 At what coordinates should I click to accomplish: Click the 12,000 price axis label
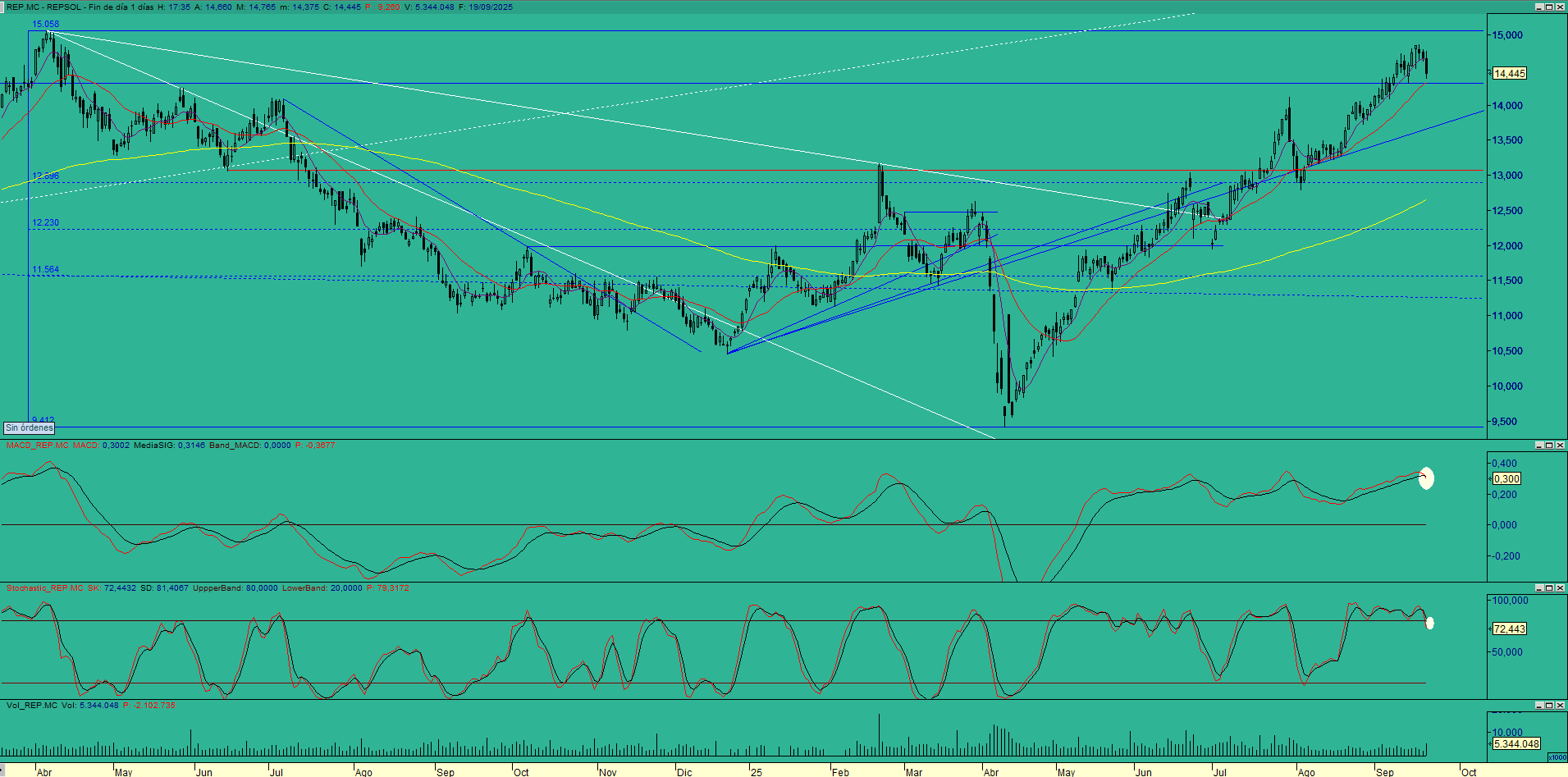coord(1507,246)
